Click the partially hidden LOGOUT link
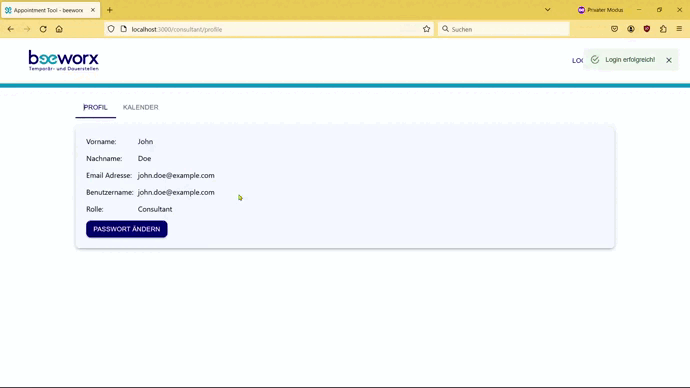Viewport: 690px width, 388px height. [578, 61]
